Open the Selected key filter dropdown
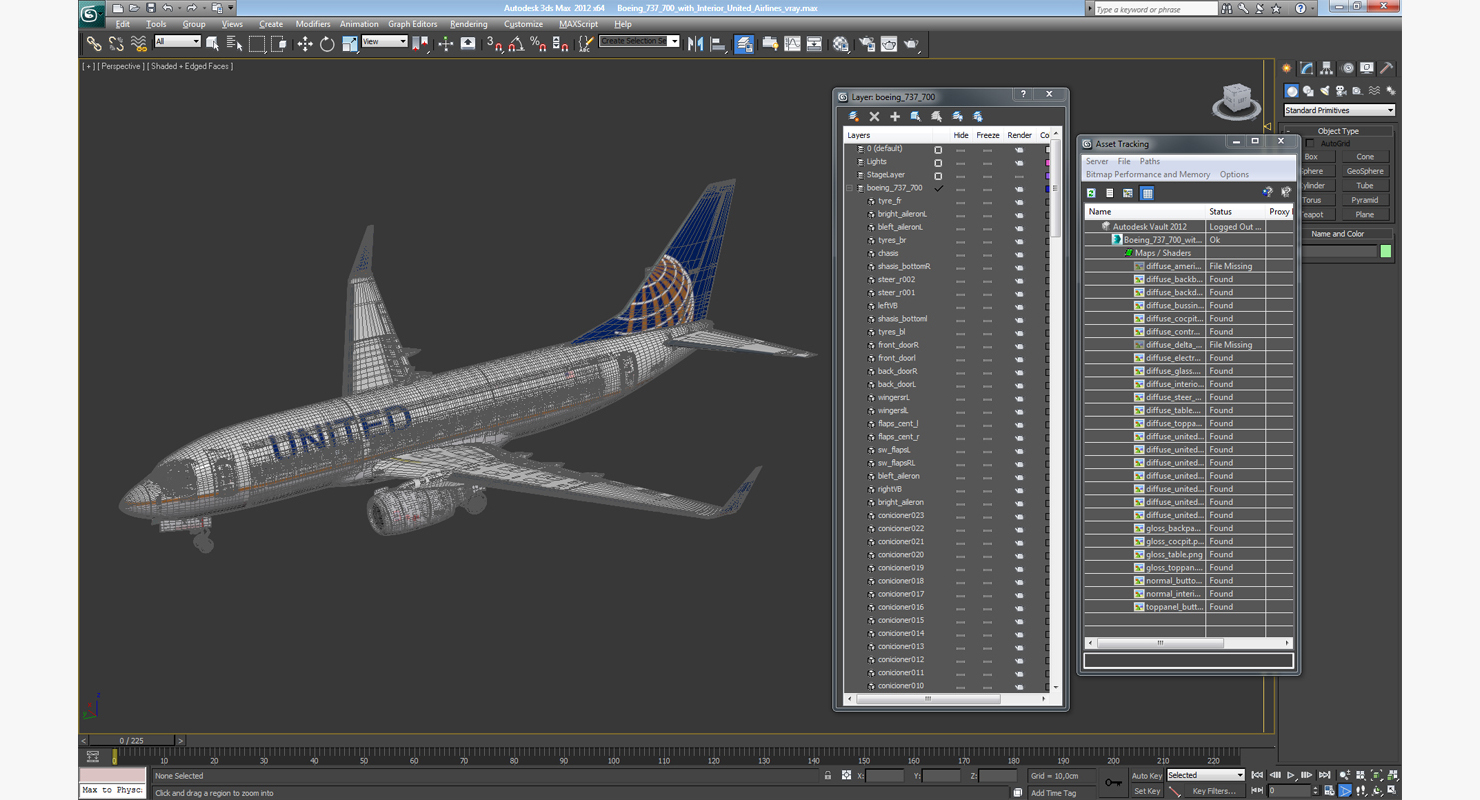This screenshot has height=800, width=1480. coord(1205,775)
